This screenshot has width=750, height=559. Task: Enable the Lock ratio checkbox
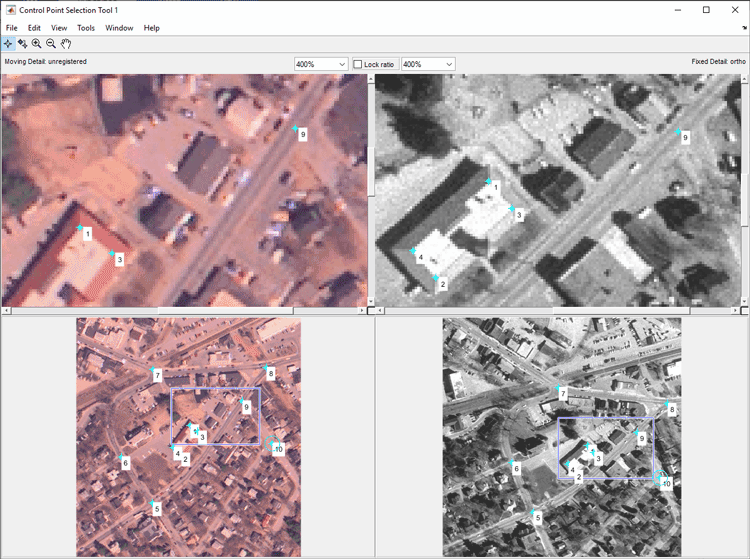click(x=357, y=64)
